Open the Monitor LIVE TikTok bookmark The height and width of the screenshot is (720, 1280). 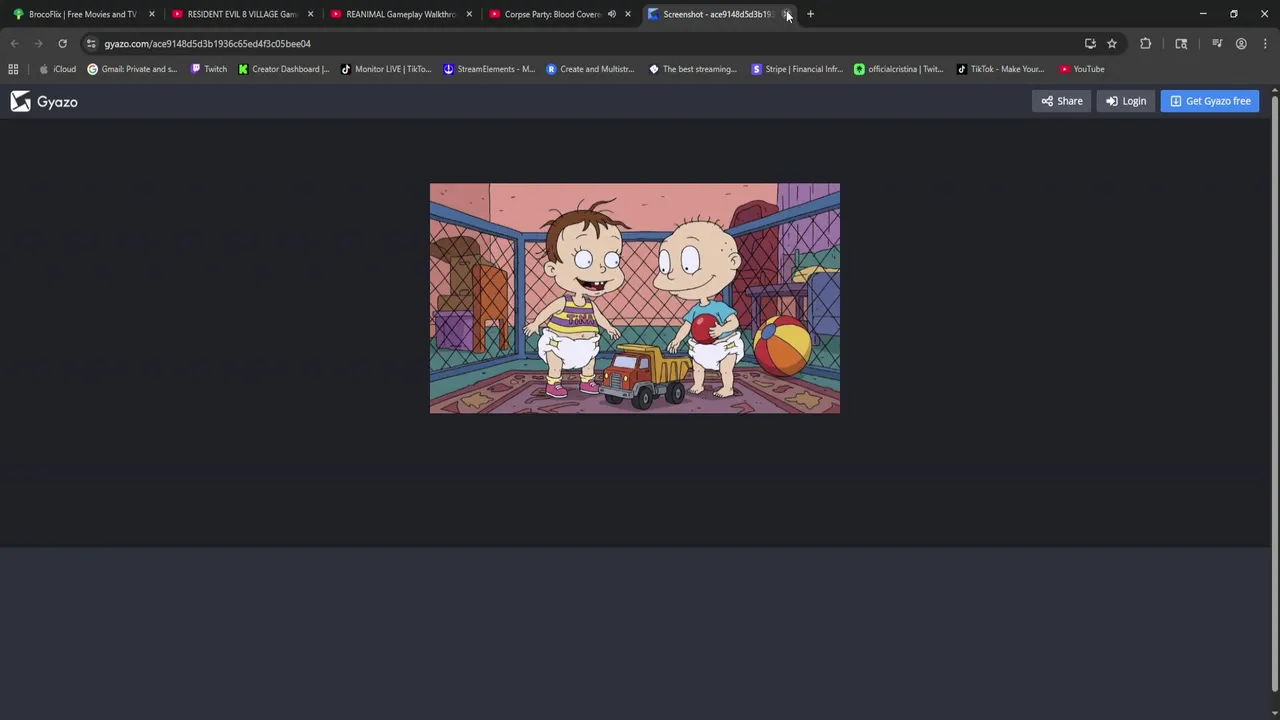[386, 69]
